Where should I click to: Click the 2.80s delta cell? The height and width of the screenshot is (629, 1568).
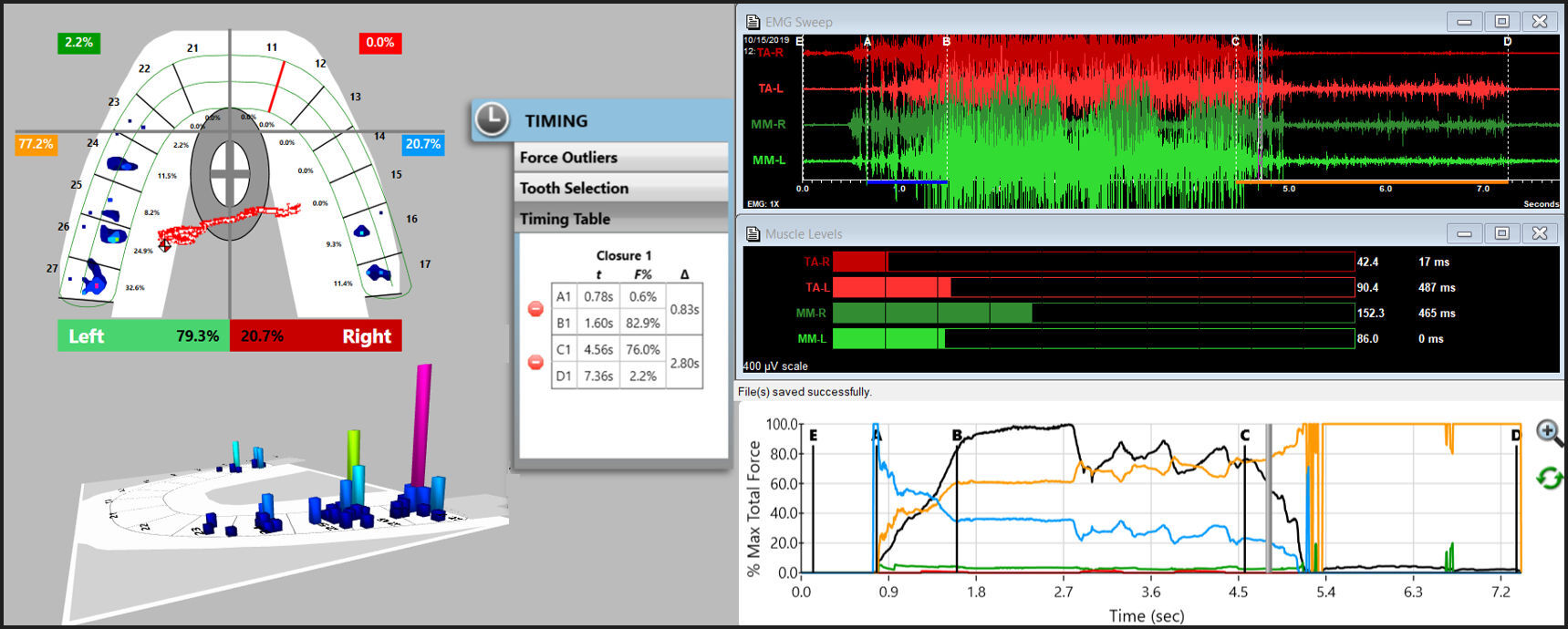(684, 363)
